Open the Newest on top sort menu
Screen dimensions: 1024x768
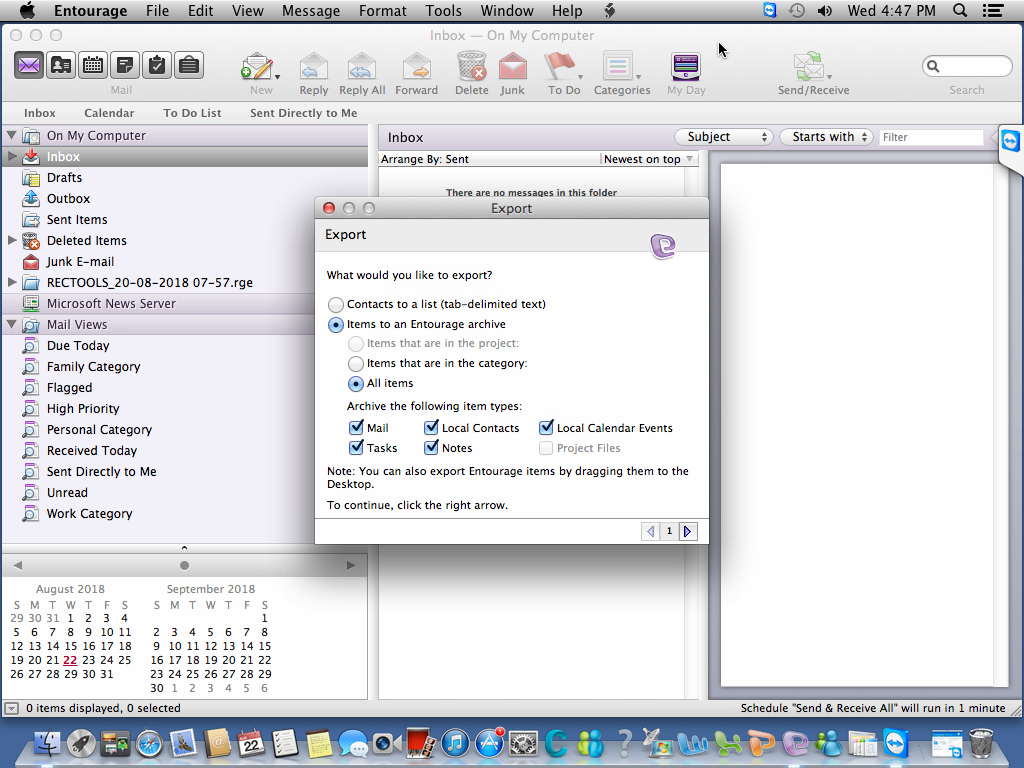pyautogui.click(x=648, y=159)
